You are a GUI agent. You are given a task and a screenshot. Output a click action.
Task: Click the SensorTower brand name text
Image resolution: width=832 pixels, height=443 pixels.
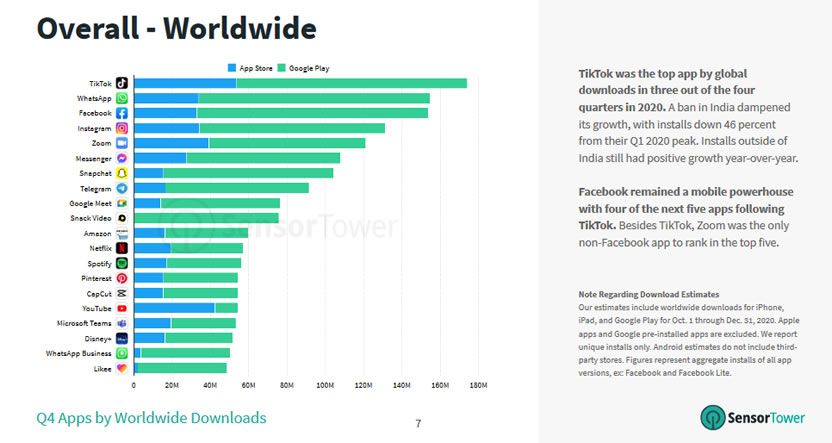pos(766,418)
